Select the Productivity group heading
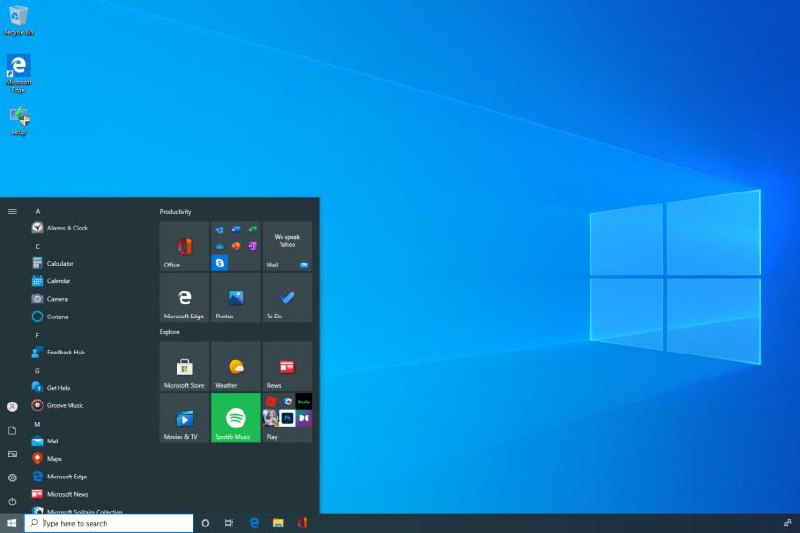Screen dimensions: 800x533 click(x=176, y=212)
